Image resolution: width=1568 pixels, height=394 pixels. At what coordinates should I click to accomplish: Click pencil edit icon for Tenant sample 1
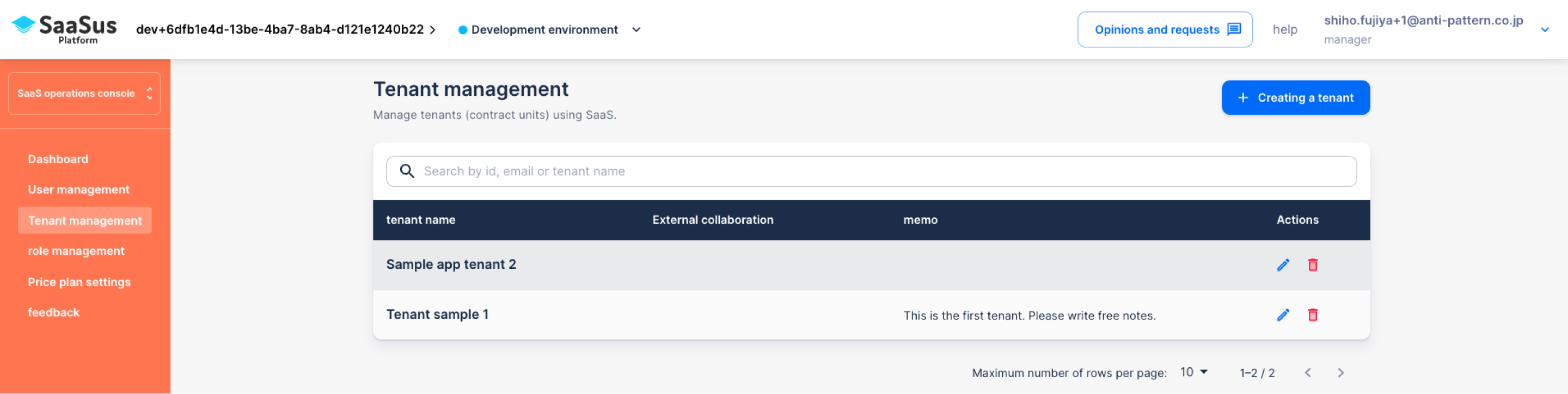click(x=1283, y=315)
